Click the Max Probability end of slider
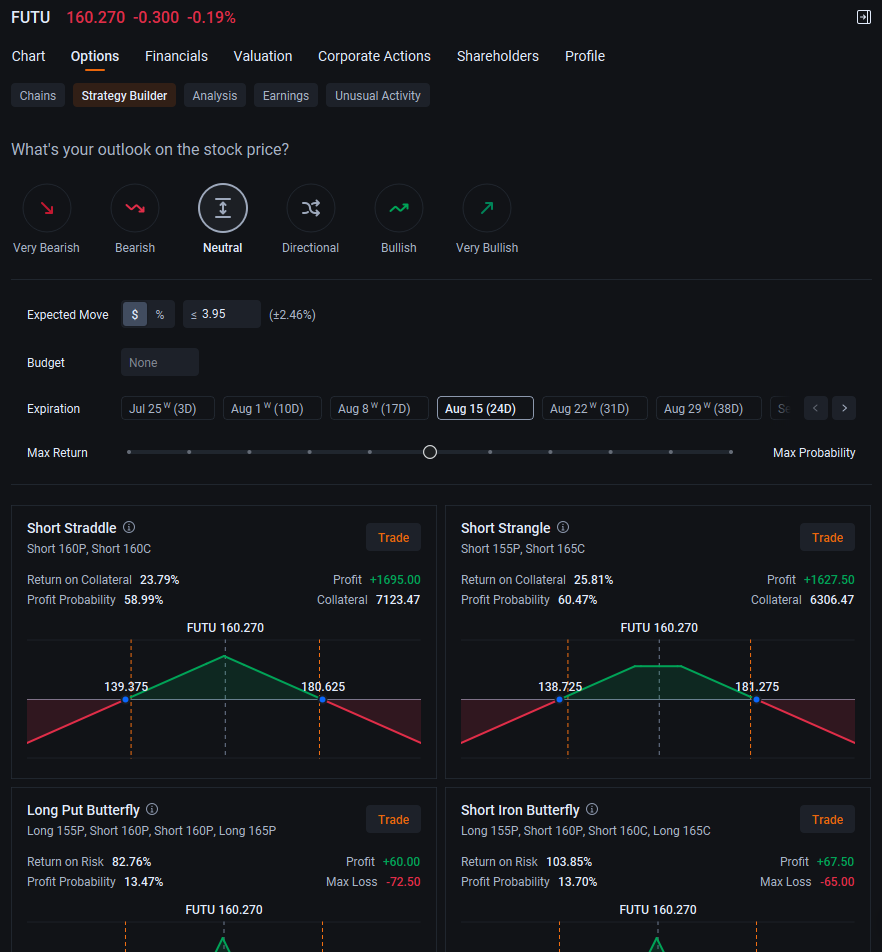The height and width of the screenshot is (952, 882). coord(731,452)
